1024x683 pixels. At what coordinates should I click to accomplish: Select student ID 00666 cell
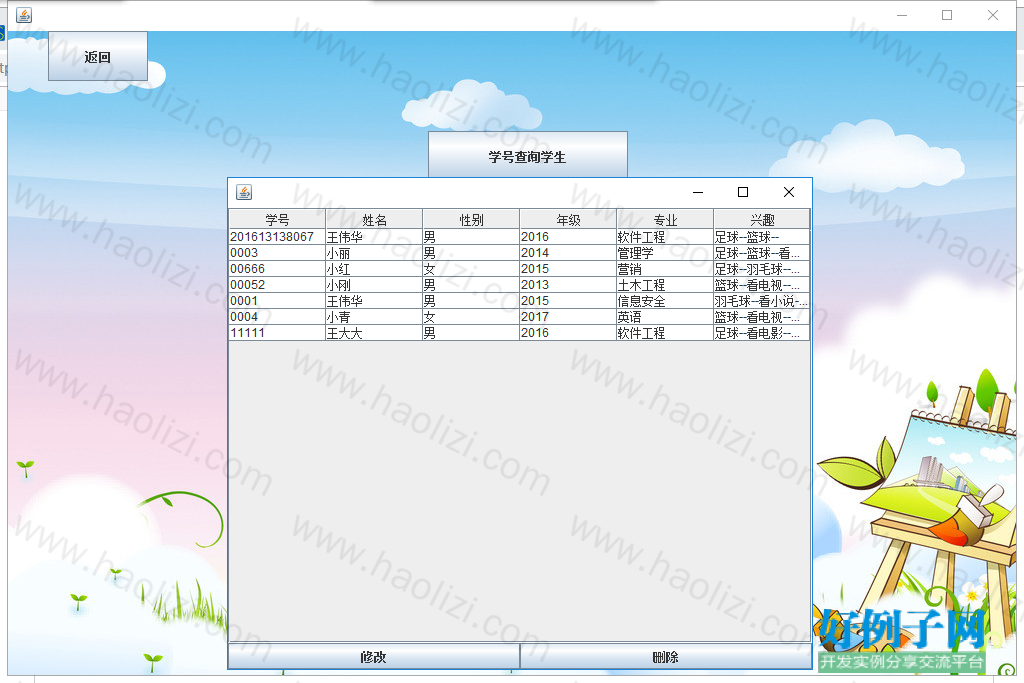277,268
